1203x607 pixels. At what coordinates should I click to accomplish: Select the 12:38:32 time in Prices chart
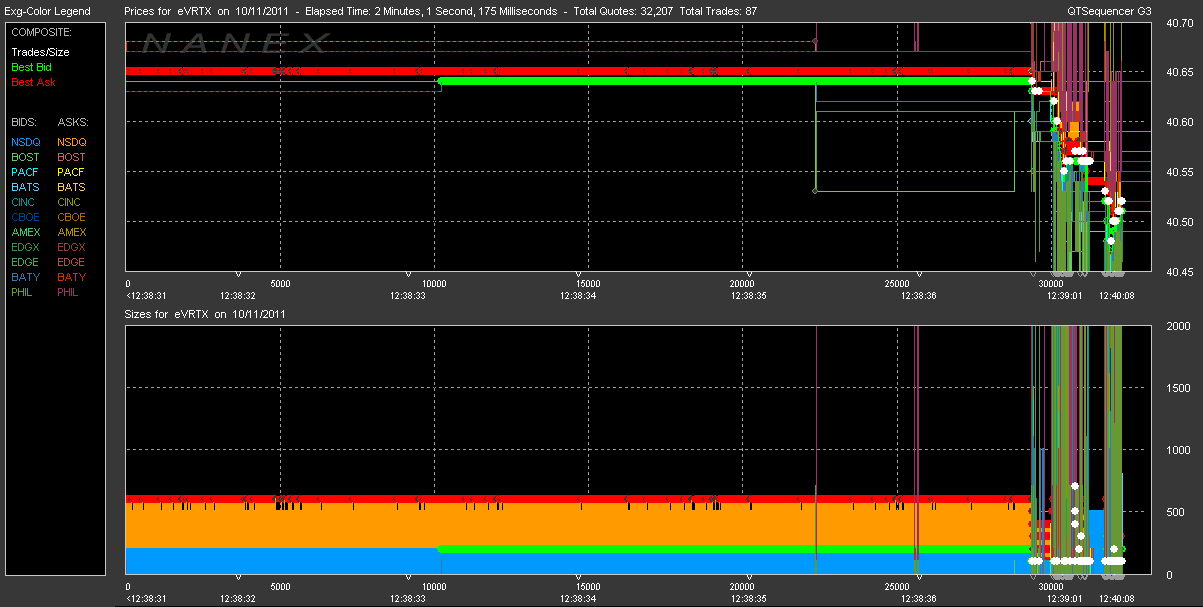(238, 296)
